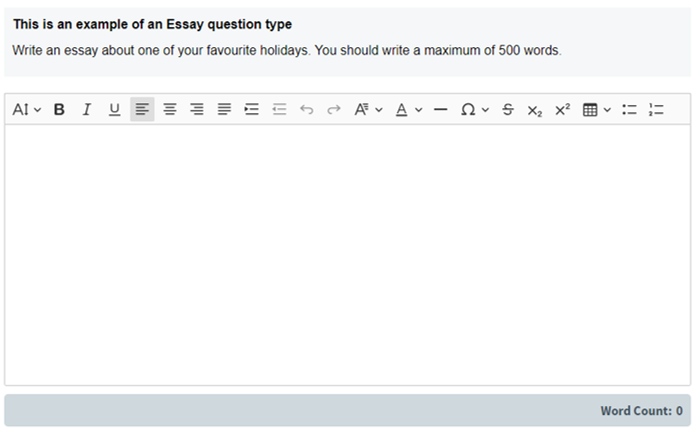Click inside the essay text area
Image resolution: width=697 pixels, height=432 pixels.
[x=347, y=255]
